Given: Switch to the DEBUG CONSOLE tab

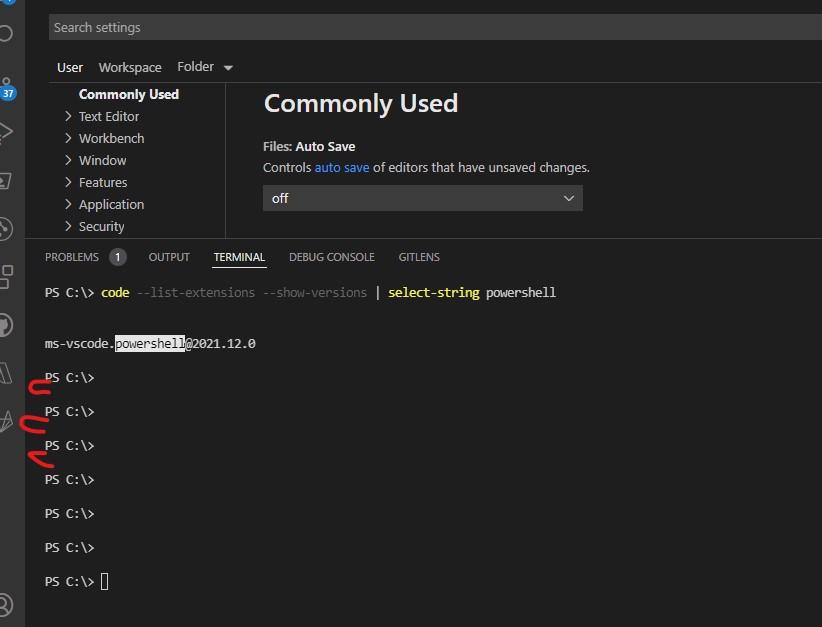Looking at the screenshot, I should pos(331,257).
